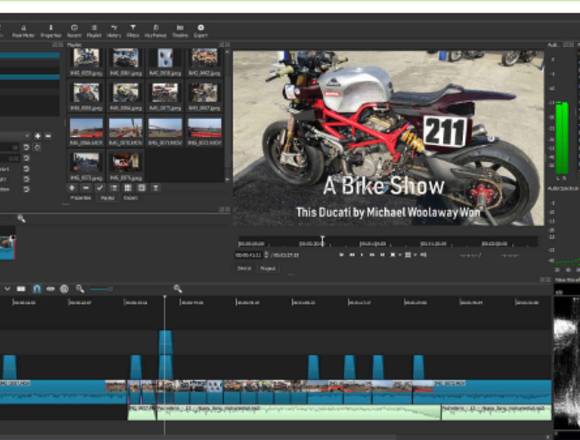The width and height of the screenshot is (580, 440).
Task: Open the player zoom dropdown arrow
Action: 399,255
